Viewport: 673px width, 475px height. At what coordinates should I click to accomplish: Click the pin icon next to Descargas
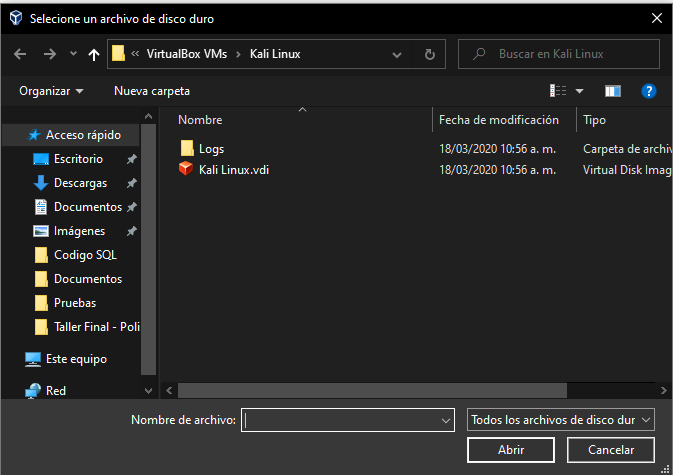tap(132, 183)
